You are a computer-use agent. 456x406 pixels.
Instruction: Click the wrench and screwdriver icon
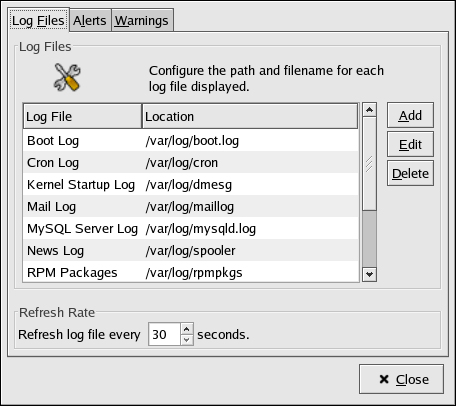[x=67, y=77]
